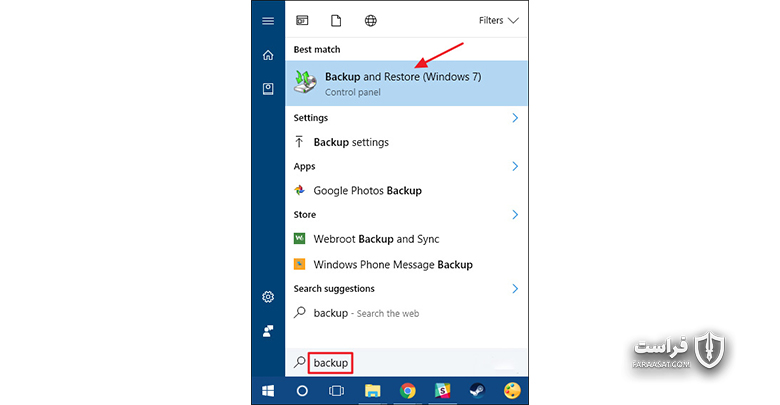Click the Apps section heading
This screenshot has width=780, height=405.
pos(304,166)
